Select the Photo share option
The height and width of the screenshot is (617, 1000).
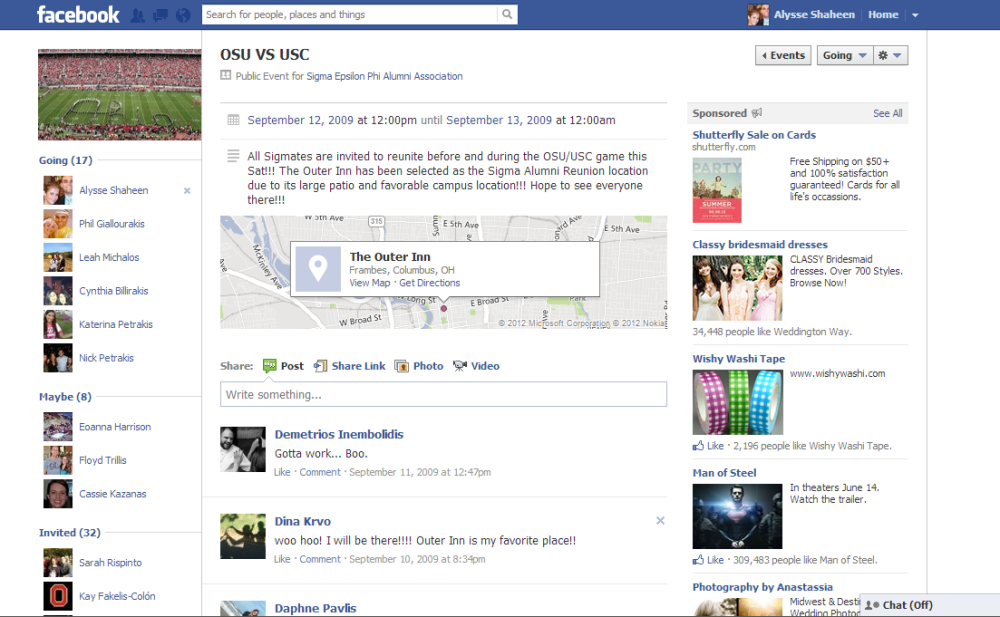pyautogui.click(x=419, y=366)
